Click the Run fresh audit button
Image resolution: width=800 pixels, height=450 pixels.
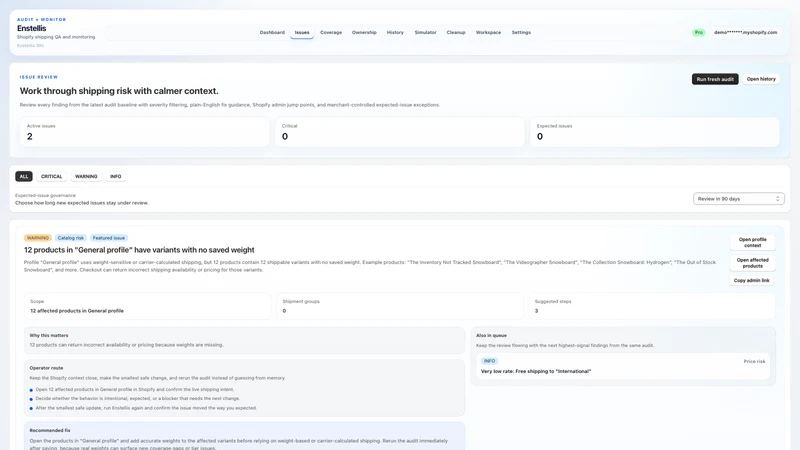point(715,79)
